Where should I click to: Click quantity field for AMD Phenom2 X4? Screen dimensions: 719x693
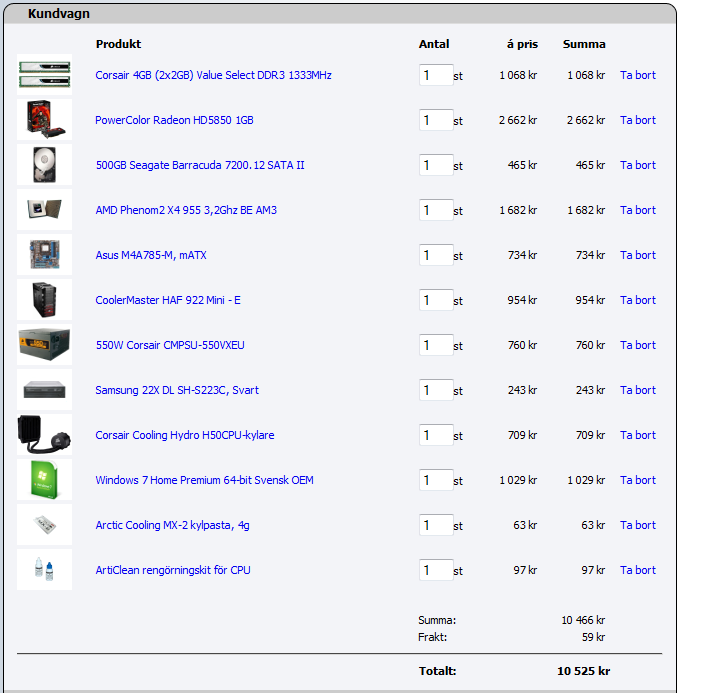(435, 210)
